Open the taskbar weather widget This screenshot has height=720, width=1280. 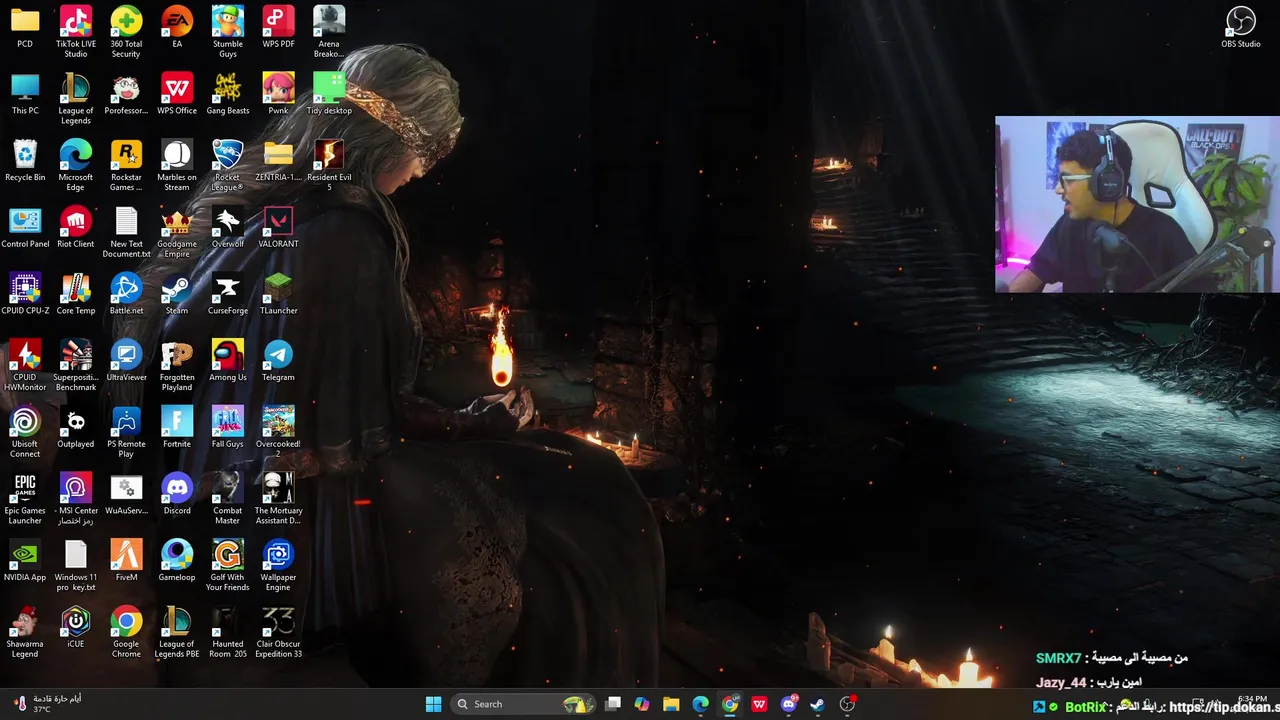(47, 704)
